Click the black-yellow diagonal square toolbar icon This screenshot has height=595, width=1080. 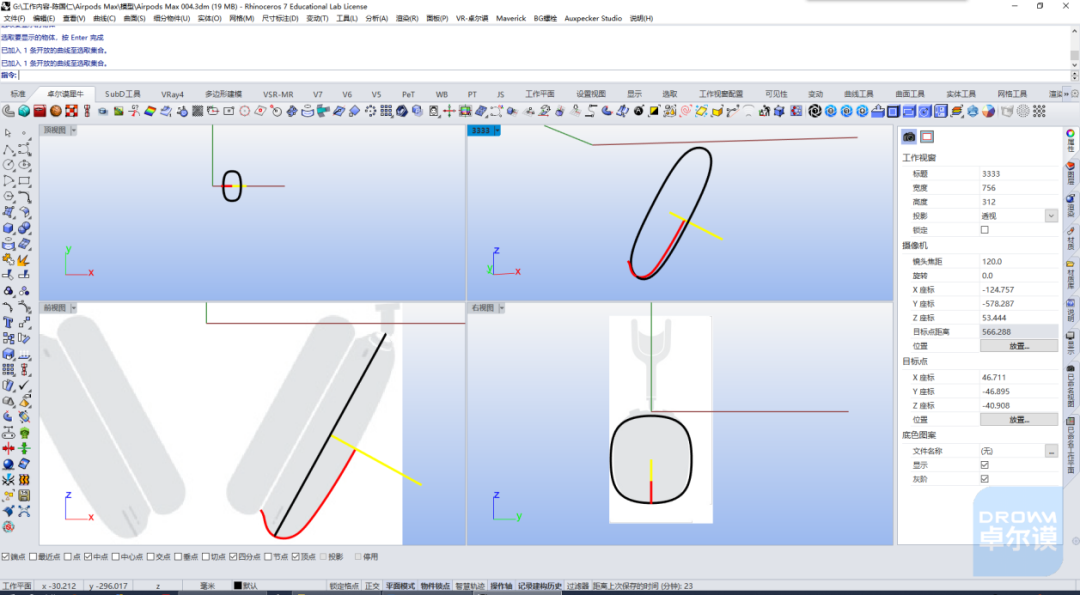pos(653,111)
